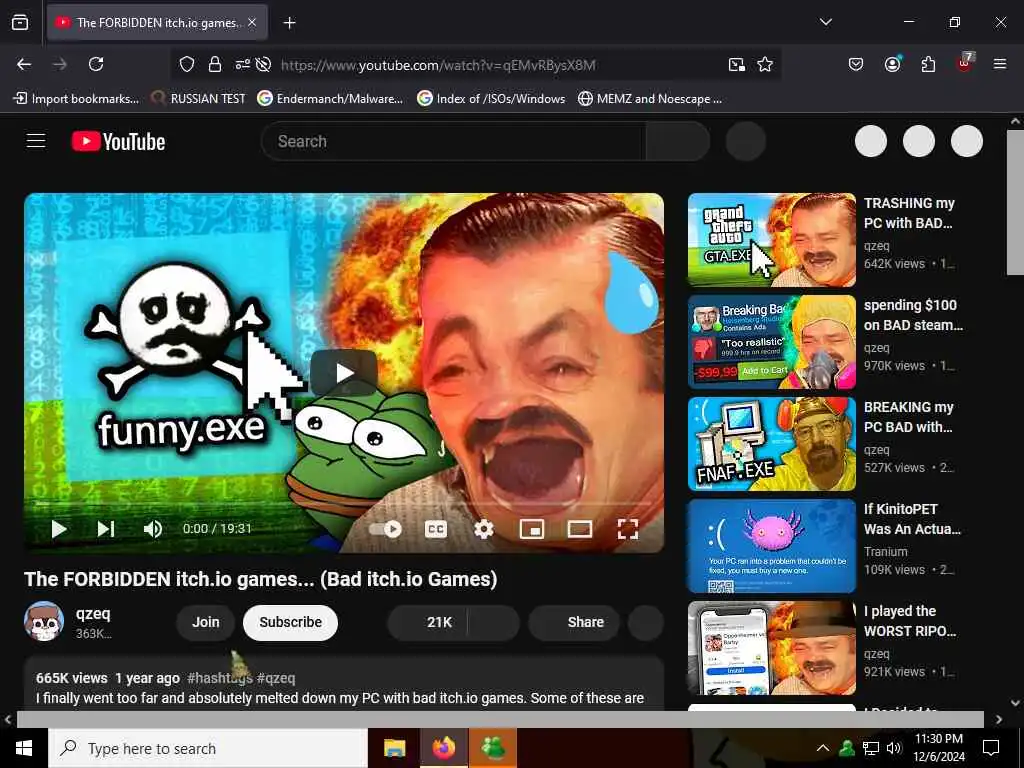Image resolution: width=1024 pixels, height=768 pixels.
Task: Close the FORBIDDEN itch.io games tab
Action: click(252, 23)
